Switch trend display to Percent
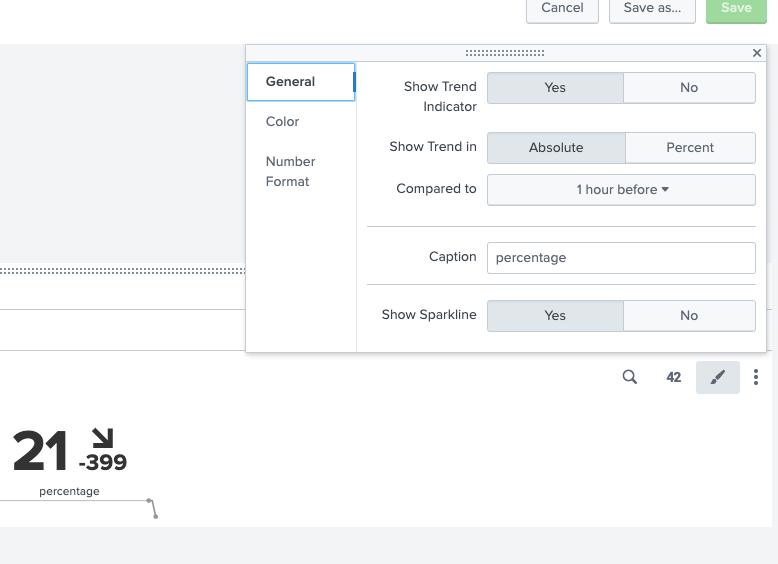Viewport: 778px width, 564px height. tap(690, 147)
